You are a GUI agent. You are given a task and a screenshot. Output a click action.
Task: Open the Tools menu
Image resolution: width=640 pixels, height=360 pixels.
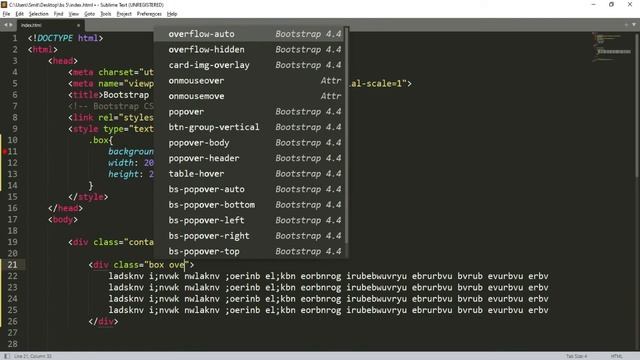[106, 14]
